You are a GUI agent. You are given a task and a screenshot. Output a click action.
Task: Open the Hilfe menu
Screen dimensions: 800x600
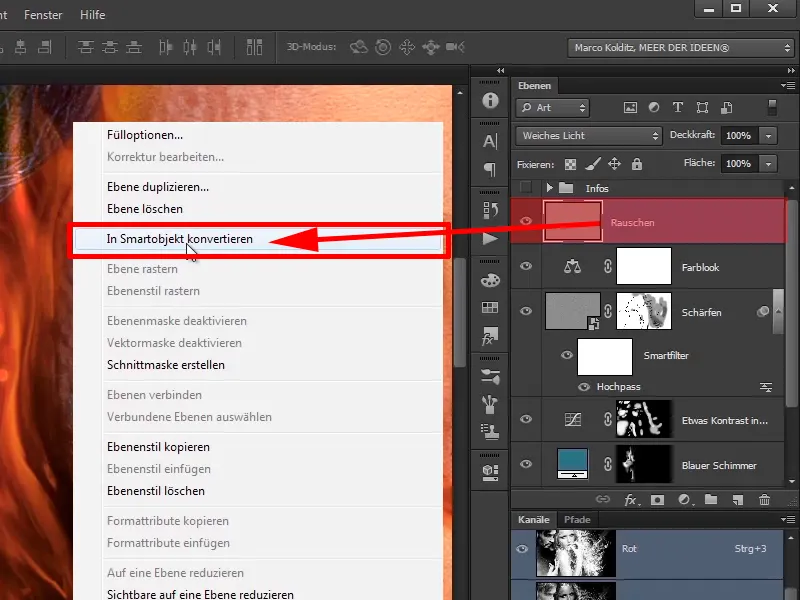coord(92,15)
